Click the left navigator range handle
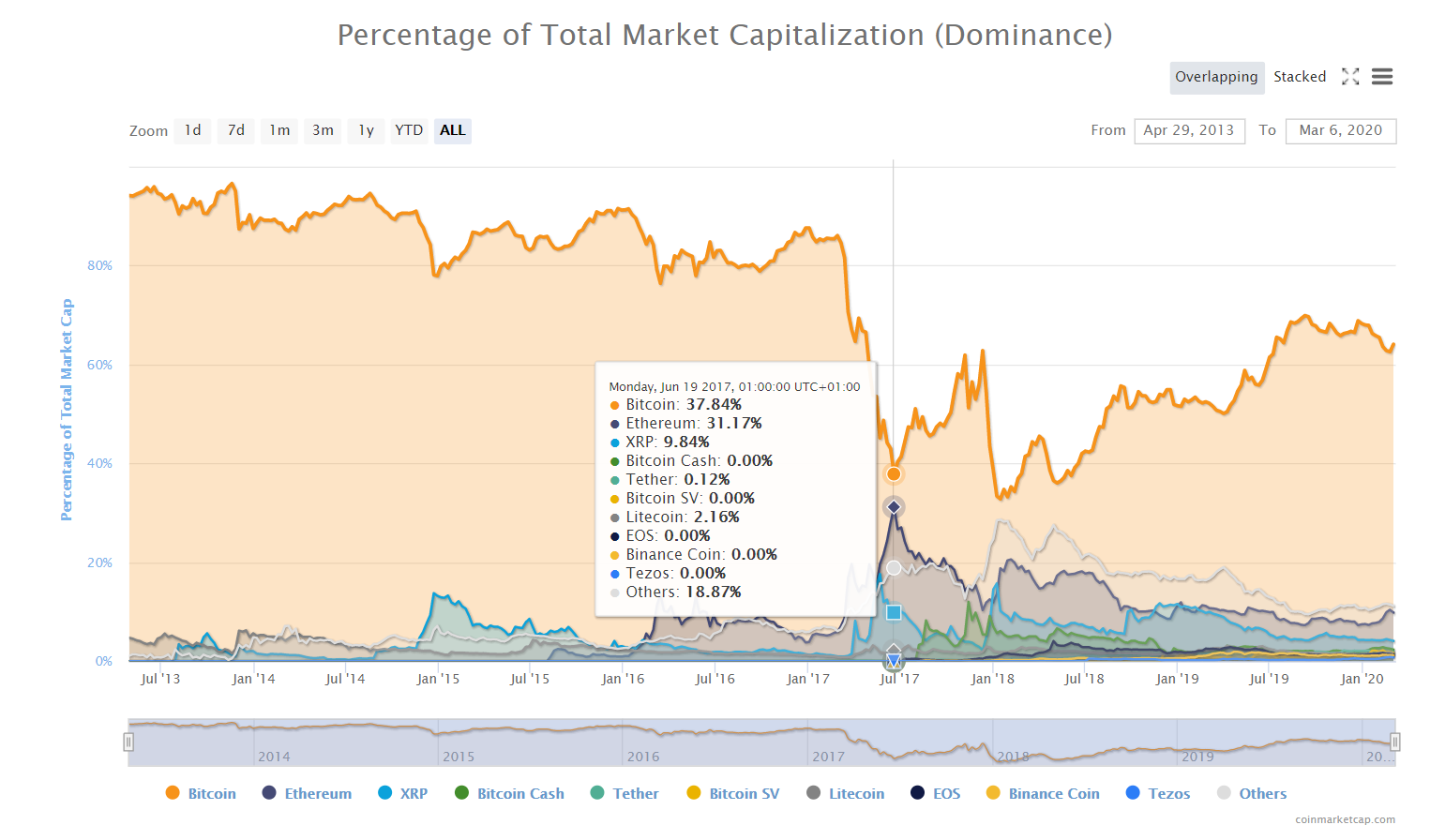The height and width of the screenshot is (840, 1430). 128,742
